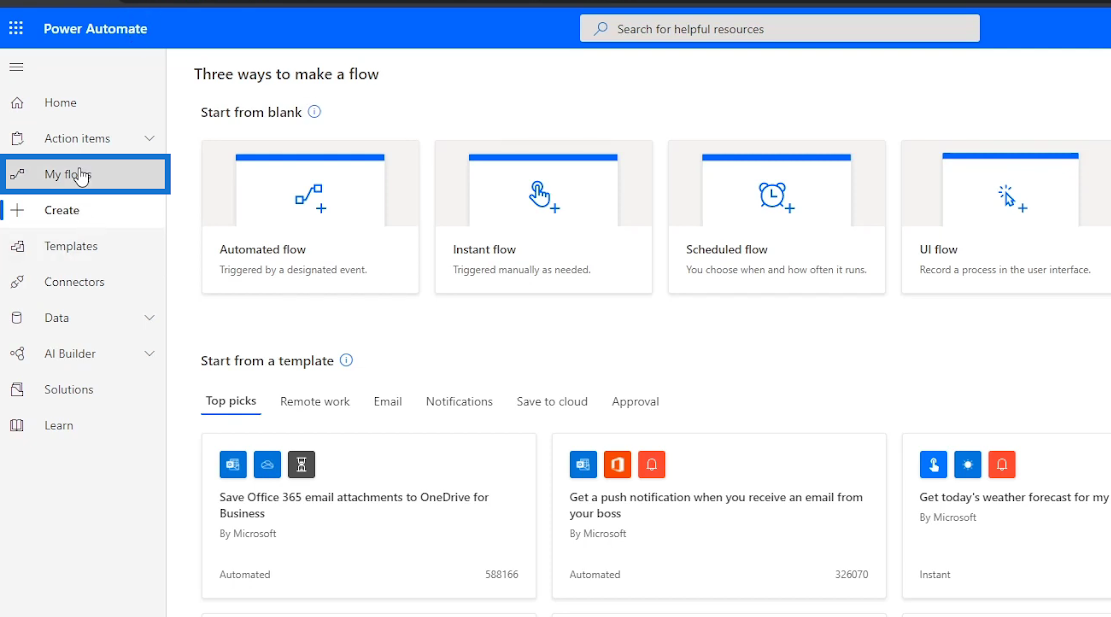Viewport: 1111px width, 617px height.
Task: Click the Data cylinder icon
Action: 17,318
